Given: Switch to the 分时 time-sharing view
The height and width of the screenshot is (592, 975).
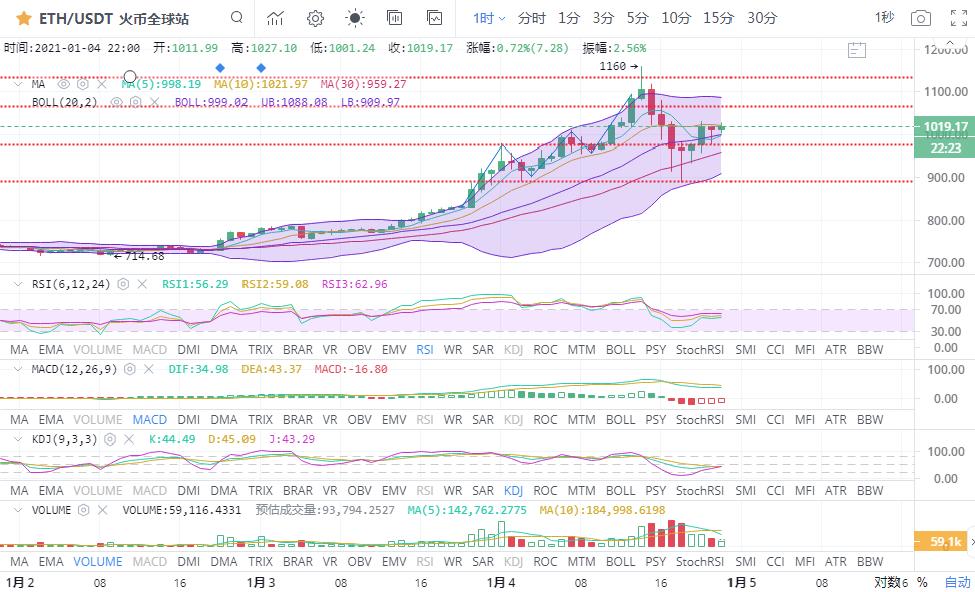Looking at the screenshot, I should (x=532, y=18).
